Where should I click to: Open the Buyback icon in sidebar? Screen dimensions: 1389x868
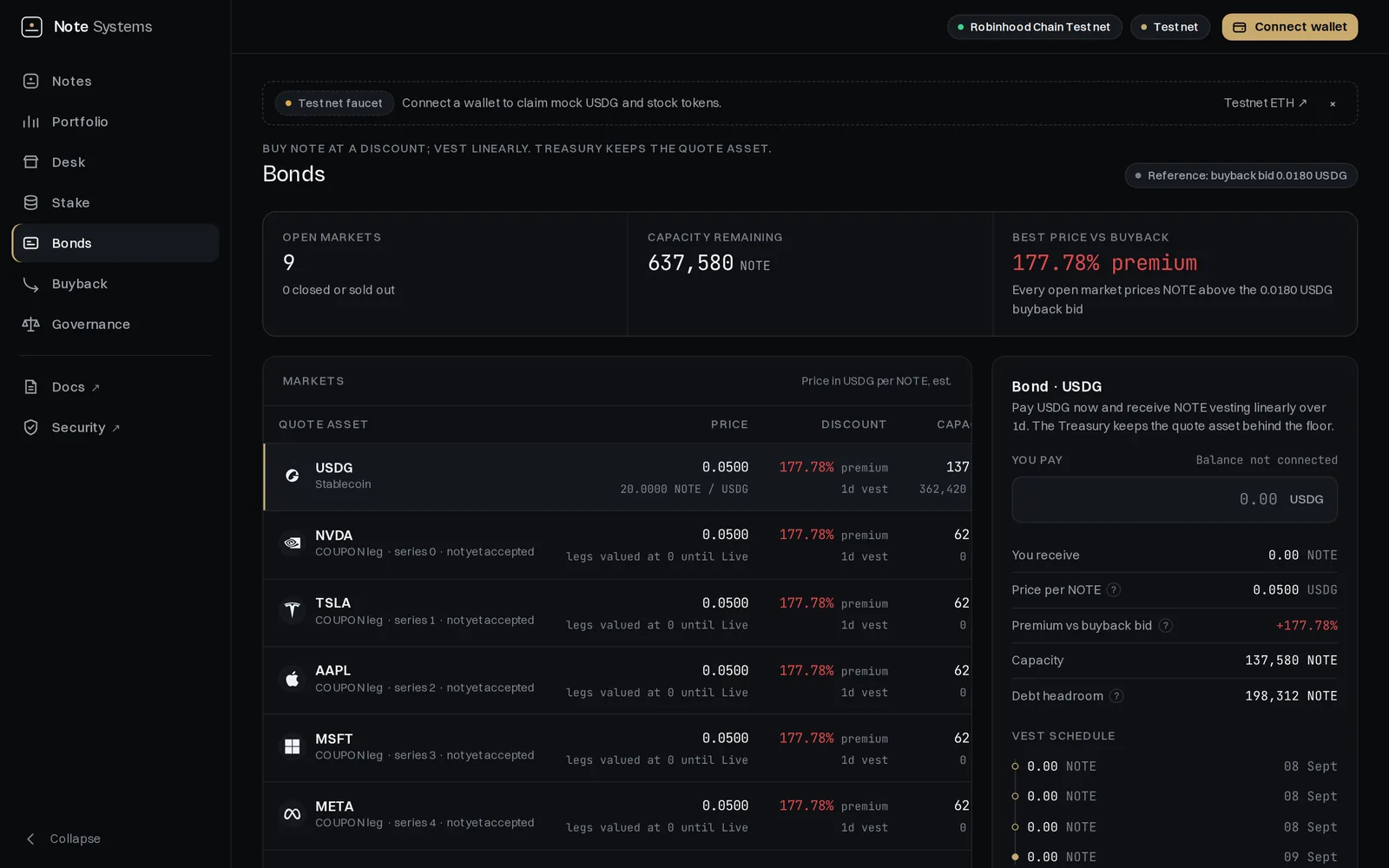tap(31, 284)
